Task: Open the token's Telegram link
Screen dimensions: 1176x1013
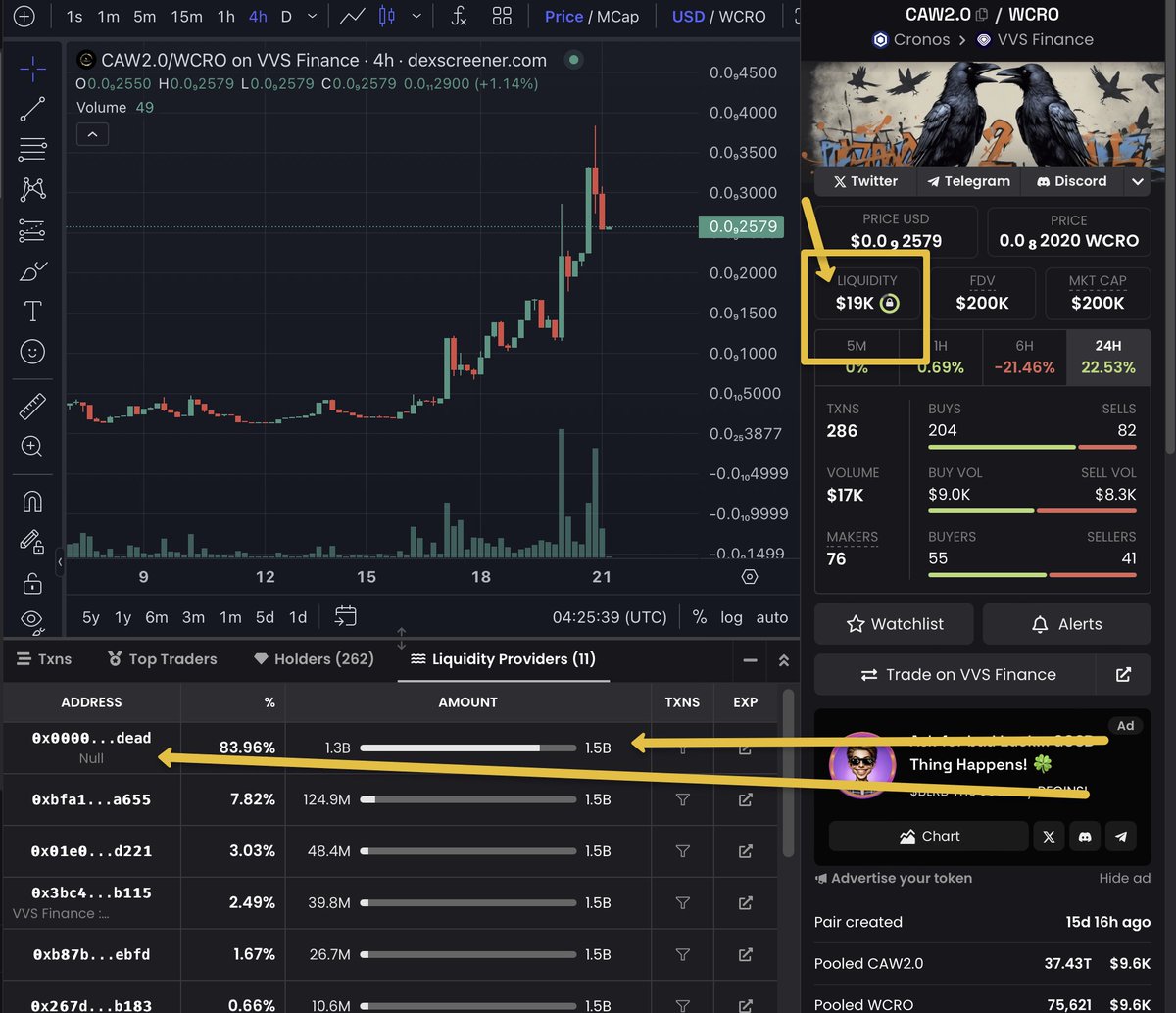Action: [x=968, y=181]
